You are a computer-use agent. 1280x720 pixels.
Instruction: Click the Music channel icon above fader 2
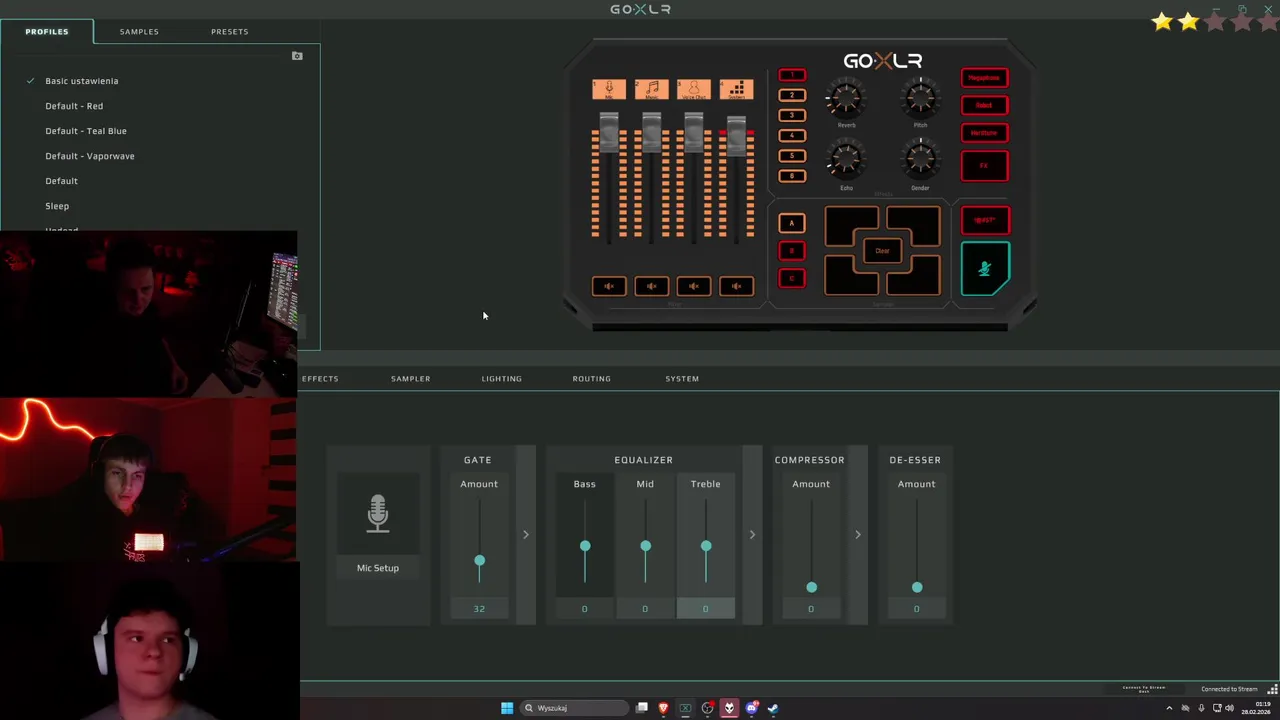[651, 89]
